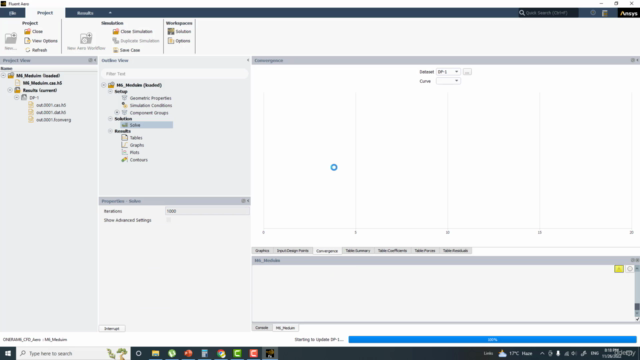Click the Interrupt button
The height and width of the screenshot is (360, 640).
(x=112, y=329)
